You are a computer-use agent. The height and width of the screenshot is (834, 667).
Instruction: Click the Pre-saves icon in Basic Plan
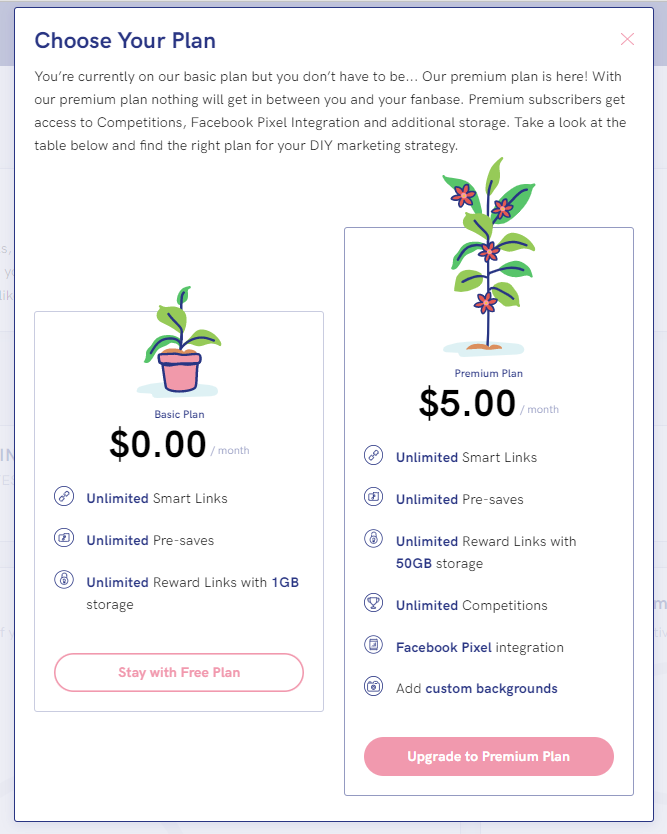[x=63, y=539]
